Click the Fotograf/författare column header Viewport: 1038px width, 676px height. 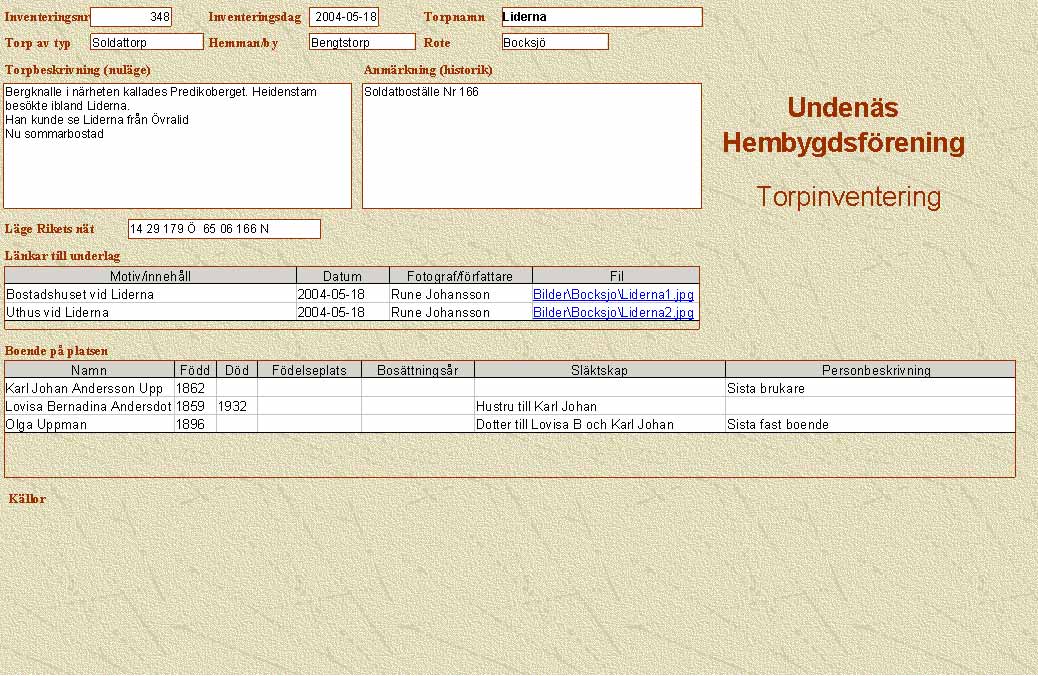[x=460, y=276]
